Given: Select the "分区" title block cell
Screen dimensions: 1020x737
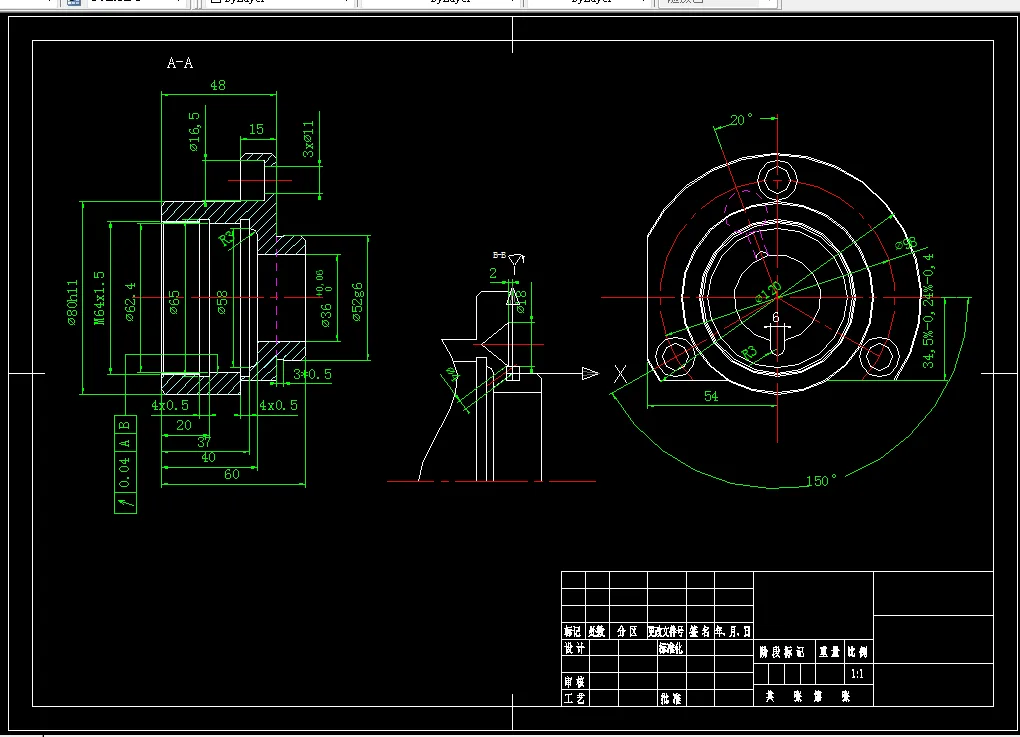Looking at the screenshot, I should pos(627,631).
